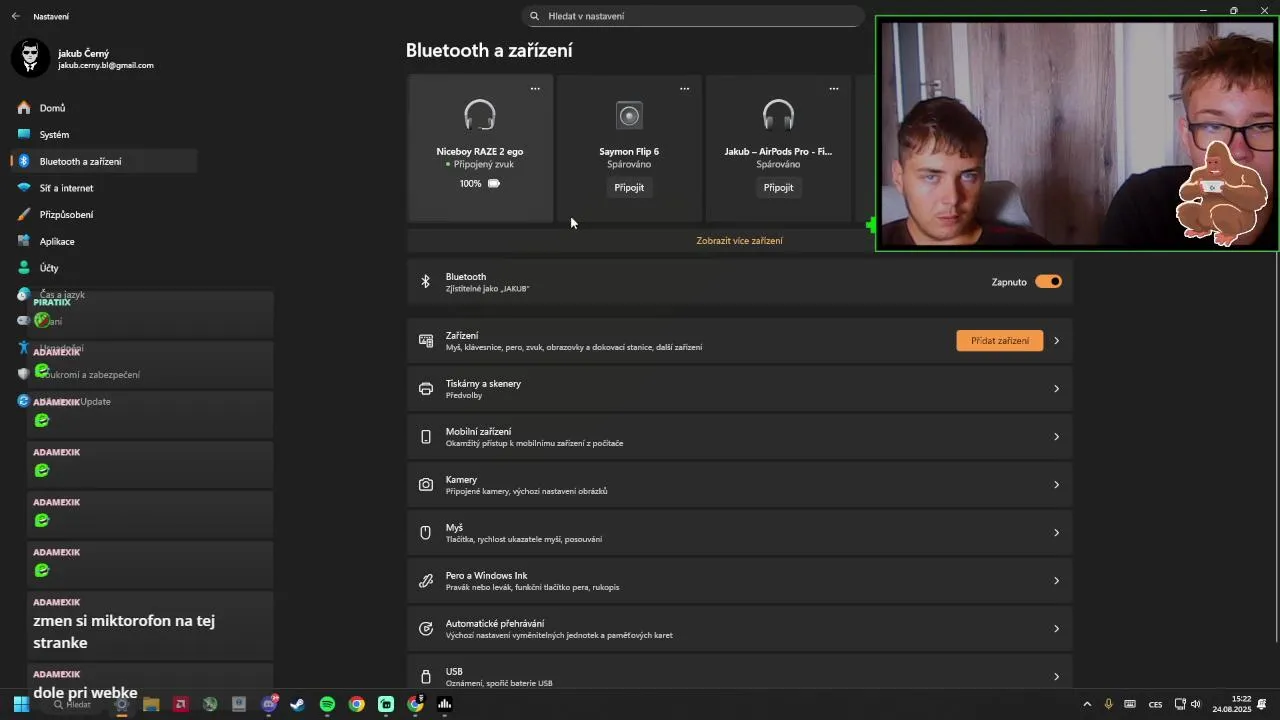Click the Pero a Windows Ink pen icon
Image resolution: width=1280 pixels, height=720 pixels.
[x=426, y=581]
